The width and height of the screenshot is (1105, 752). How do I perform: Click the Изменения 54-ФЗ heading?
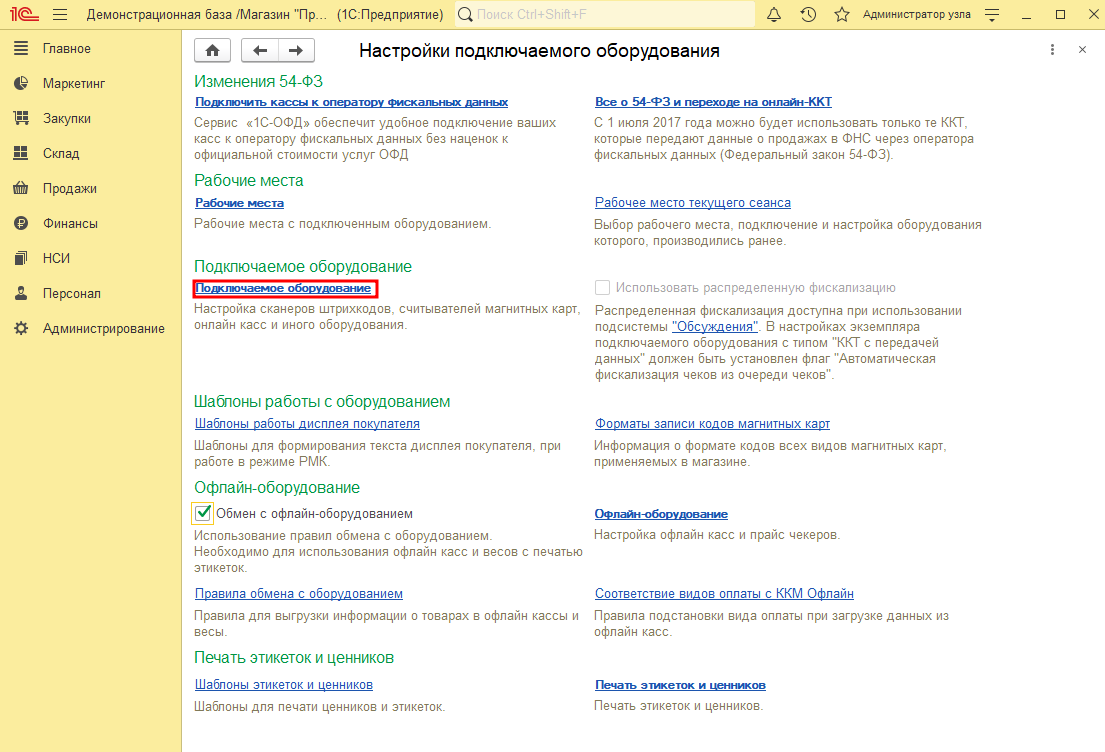(258, 81)
